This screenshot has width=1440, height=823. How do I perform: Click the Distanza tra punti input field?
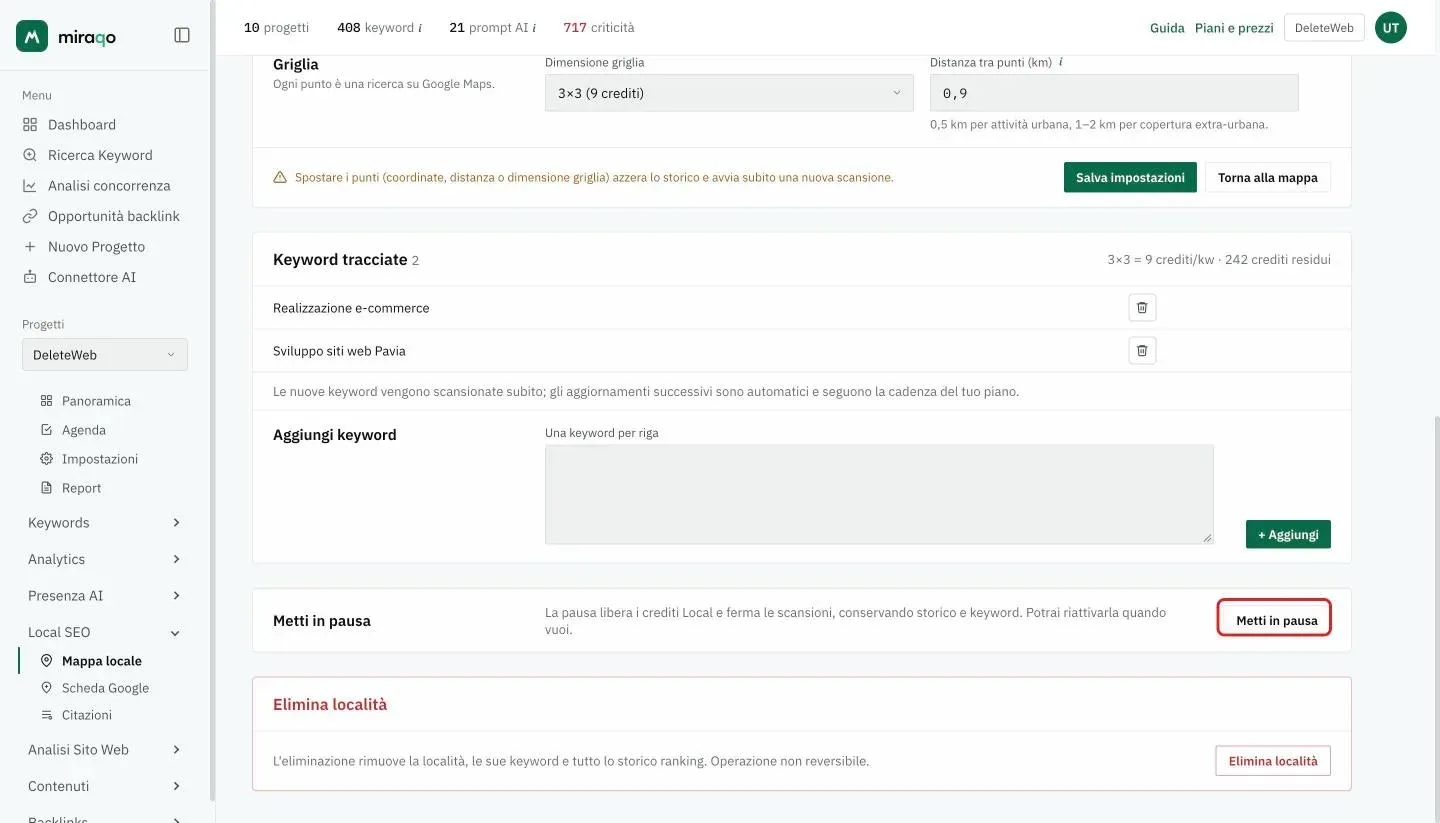pos(1114,93)
